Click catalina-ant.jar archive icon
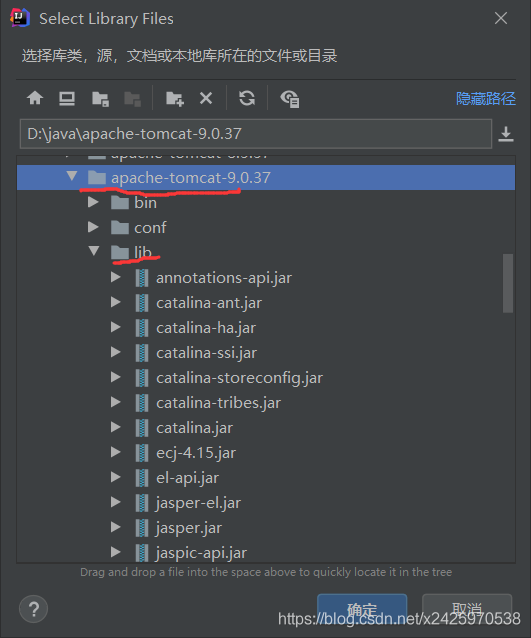 tap(142, 303)
